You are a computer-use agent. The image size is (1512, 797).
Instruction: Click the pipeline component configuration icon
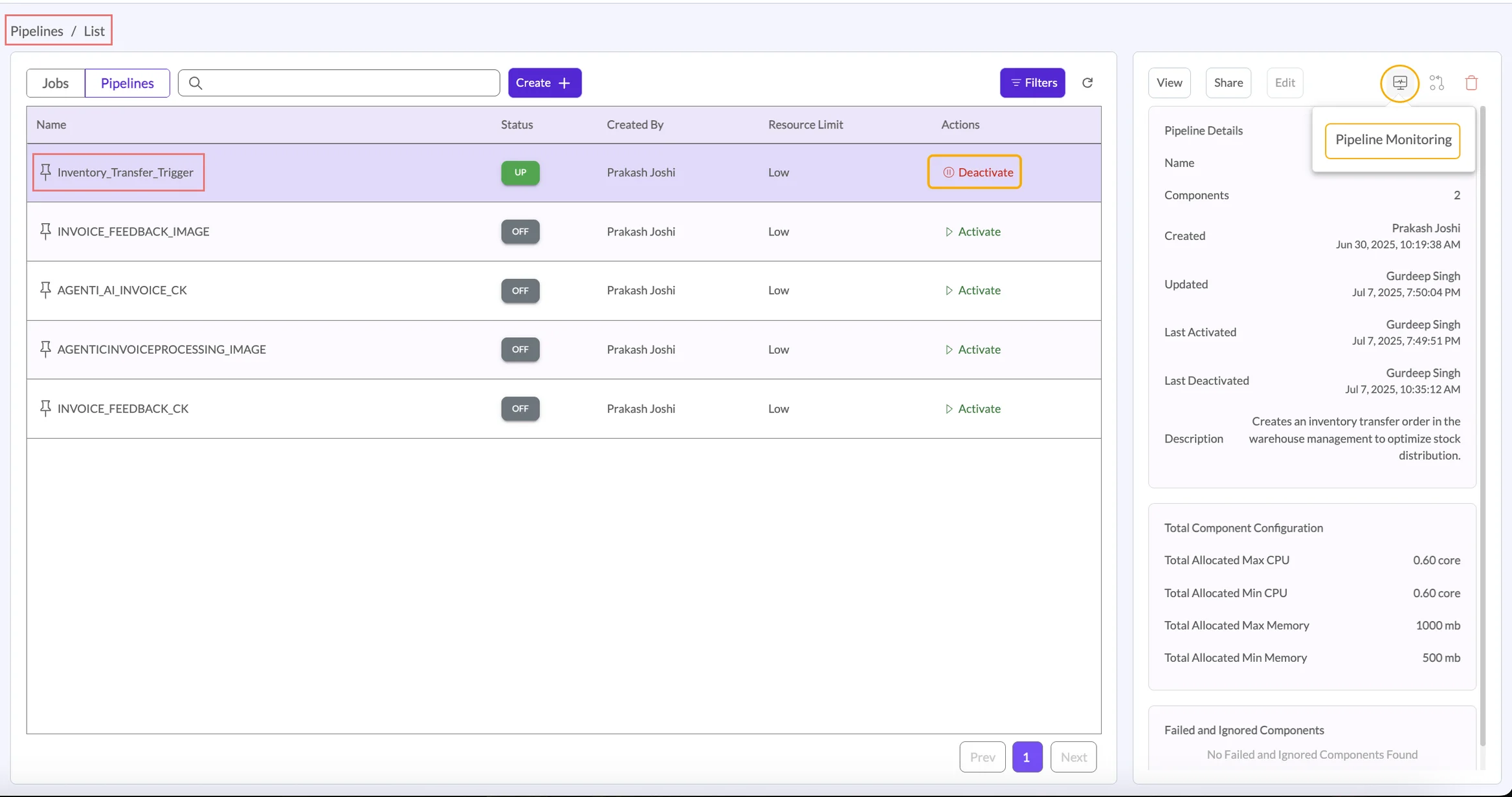point(1436,83)
